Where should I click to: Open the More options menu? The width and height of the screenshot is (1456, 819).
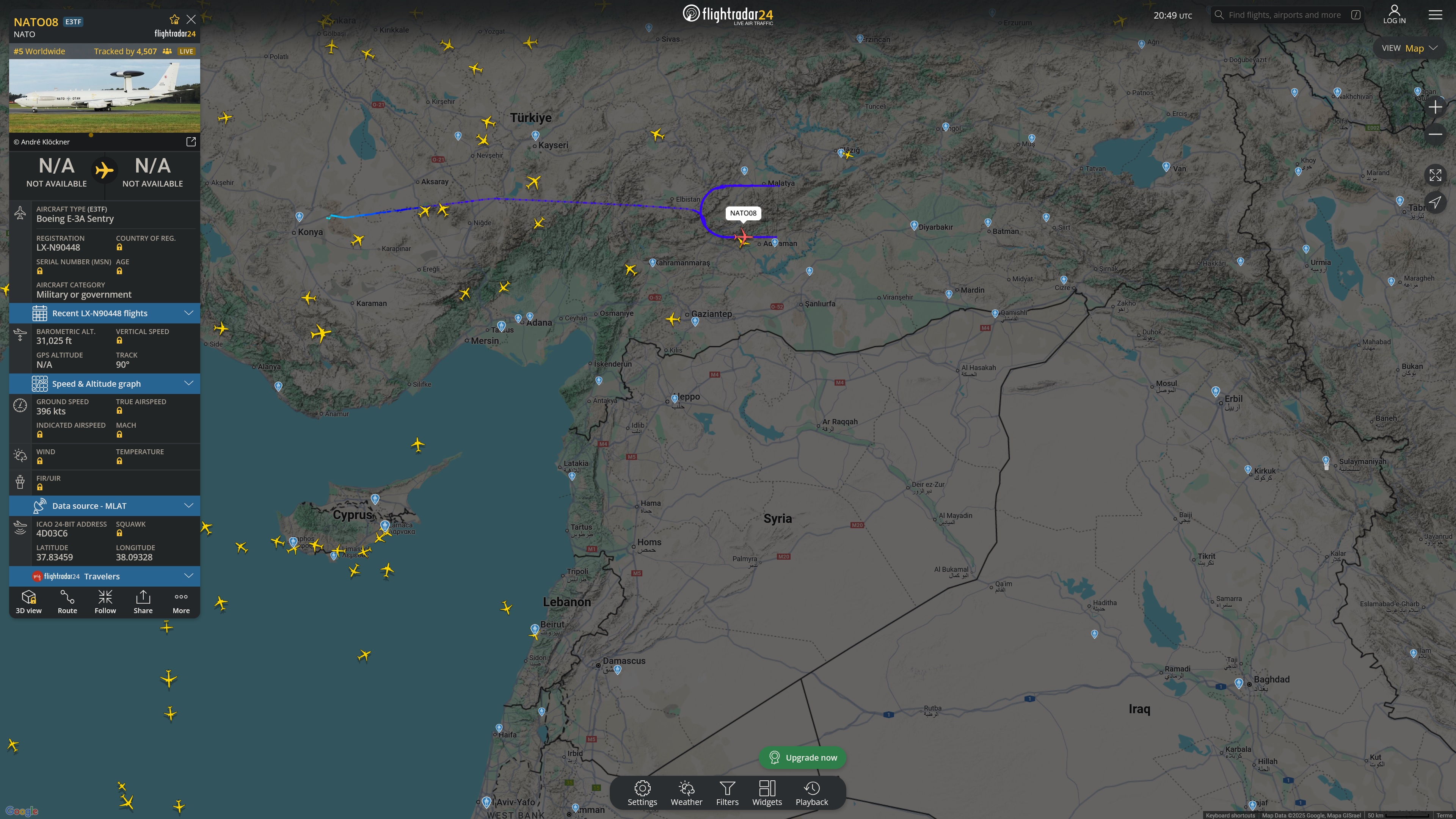[x=181, y=602]
